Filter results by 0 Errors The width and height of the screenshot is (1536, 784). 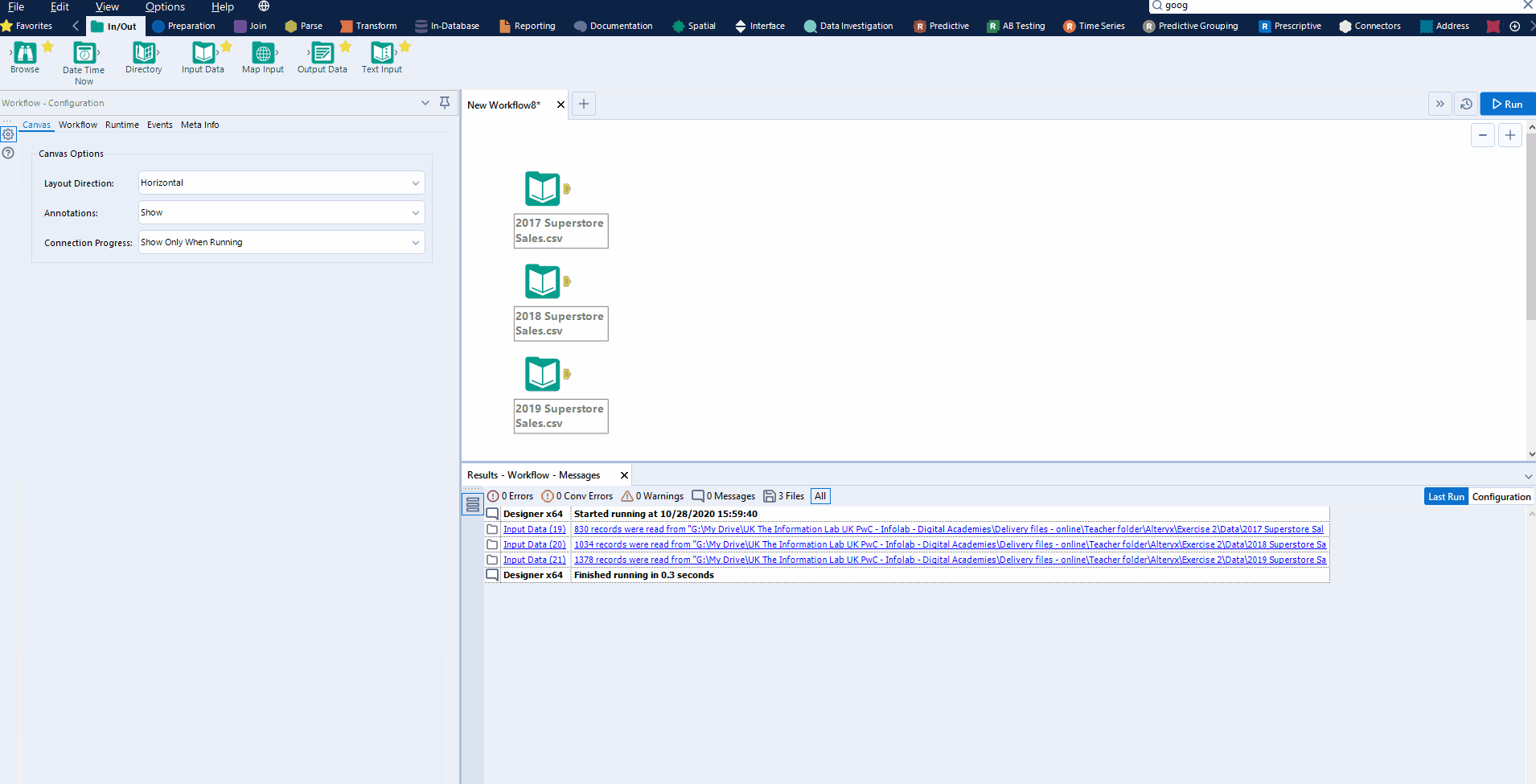click(511, 496)
